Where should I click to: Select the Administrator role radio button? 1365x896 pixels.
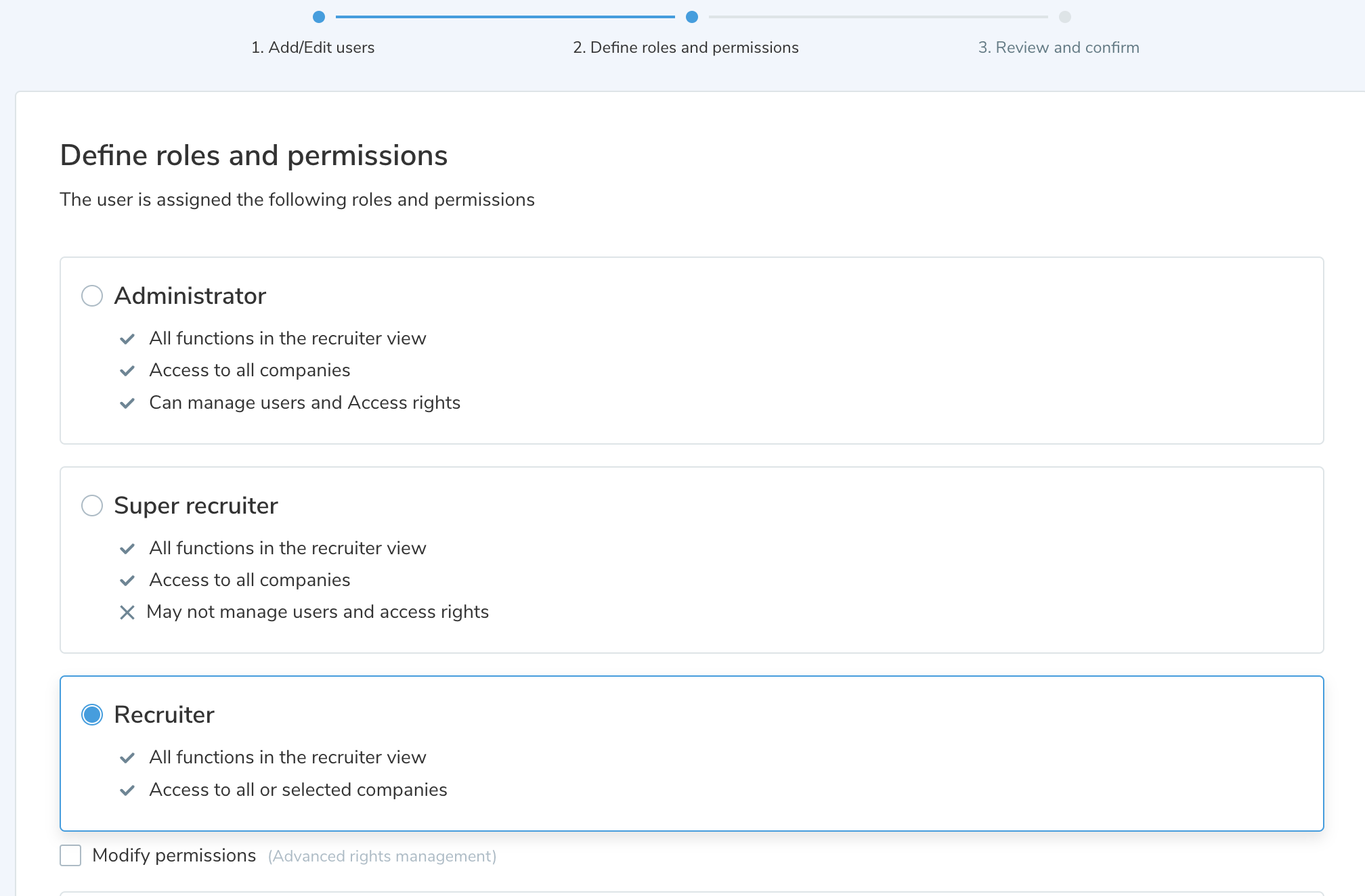tap(92, 296)
